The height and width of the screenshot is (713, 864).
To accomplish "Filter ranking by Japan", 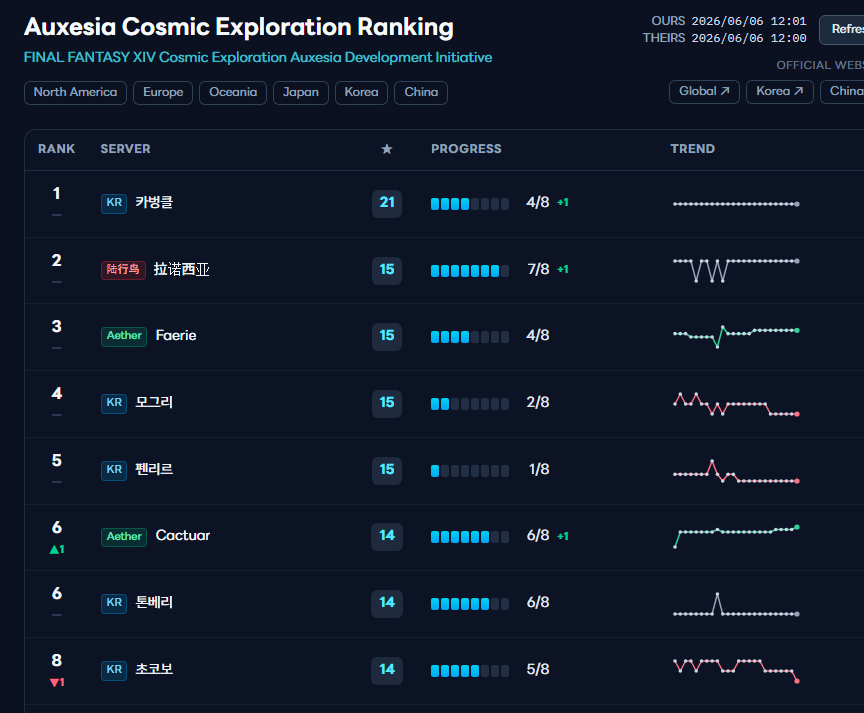I will tap(301, 93).
